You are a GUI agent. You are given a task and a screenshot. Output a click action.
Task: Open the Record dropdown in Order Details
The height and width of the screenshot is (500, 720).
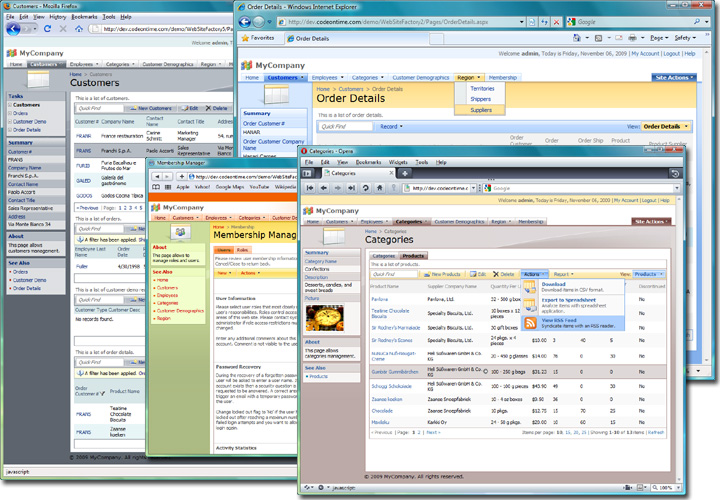coord(391,126)
